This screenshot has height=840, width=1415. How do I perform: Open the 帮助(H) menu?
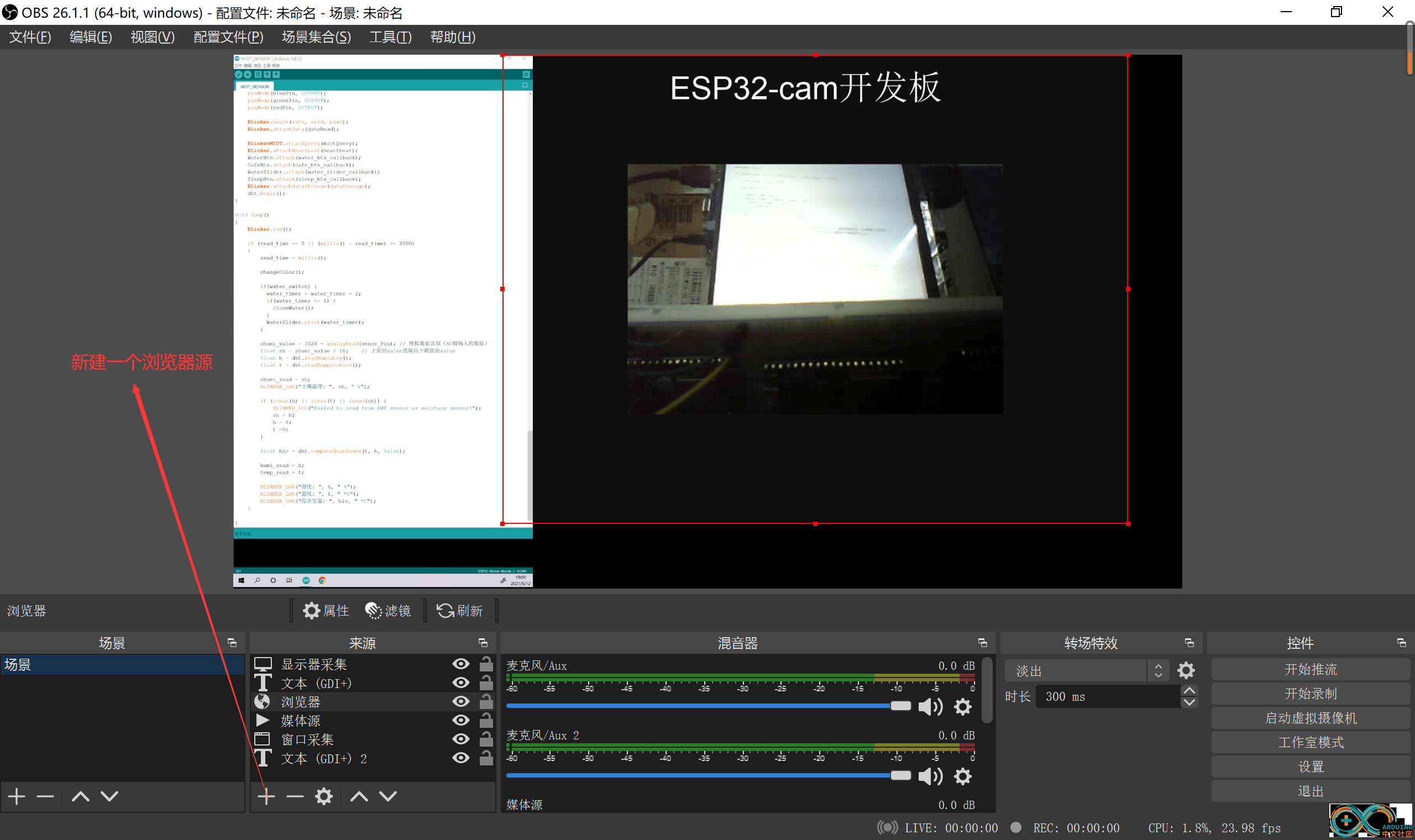(x=453, y=37)
